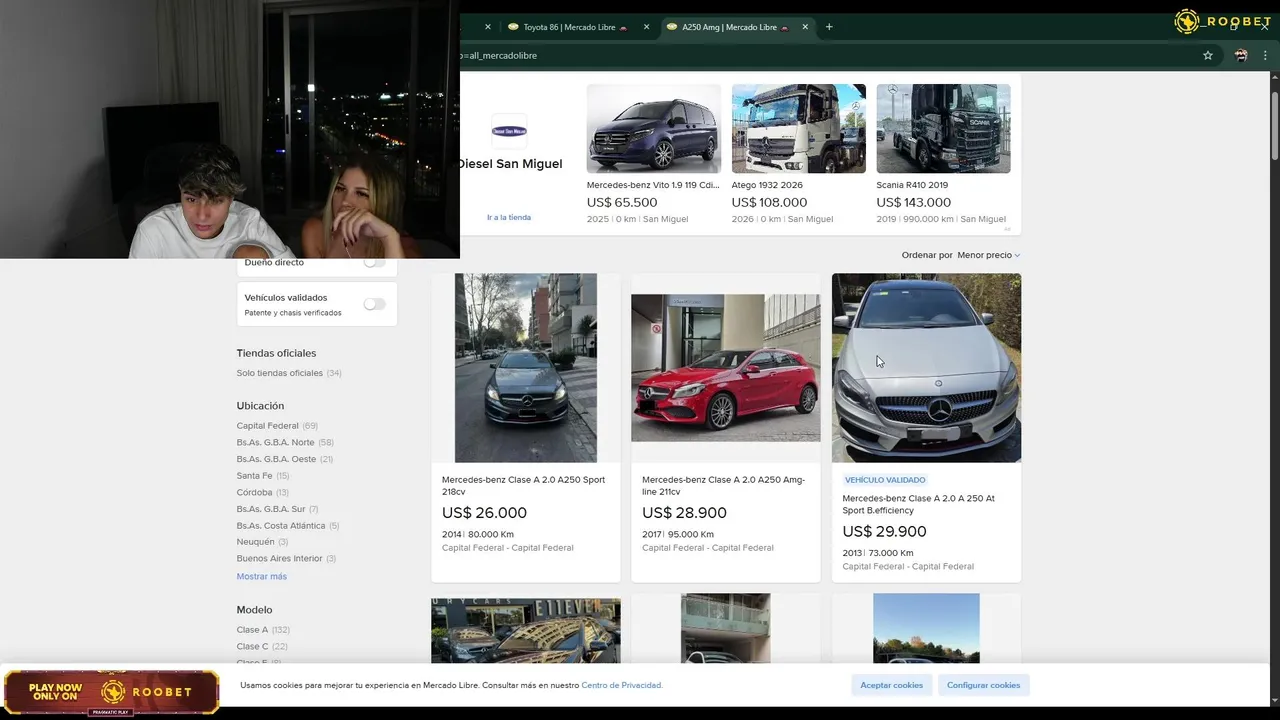Filter location by Bs.As. G.B.A. Oeste

pyautogui.click(x=285, y=459)
